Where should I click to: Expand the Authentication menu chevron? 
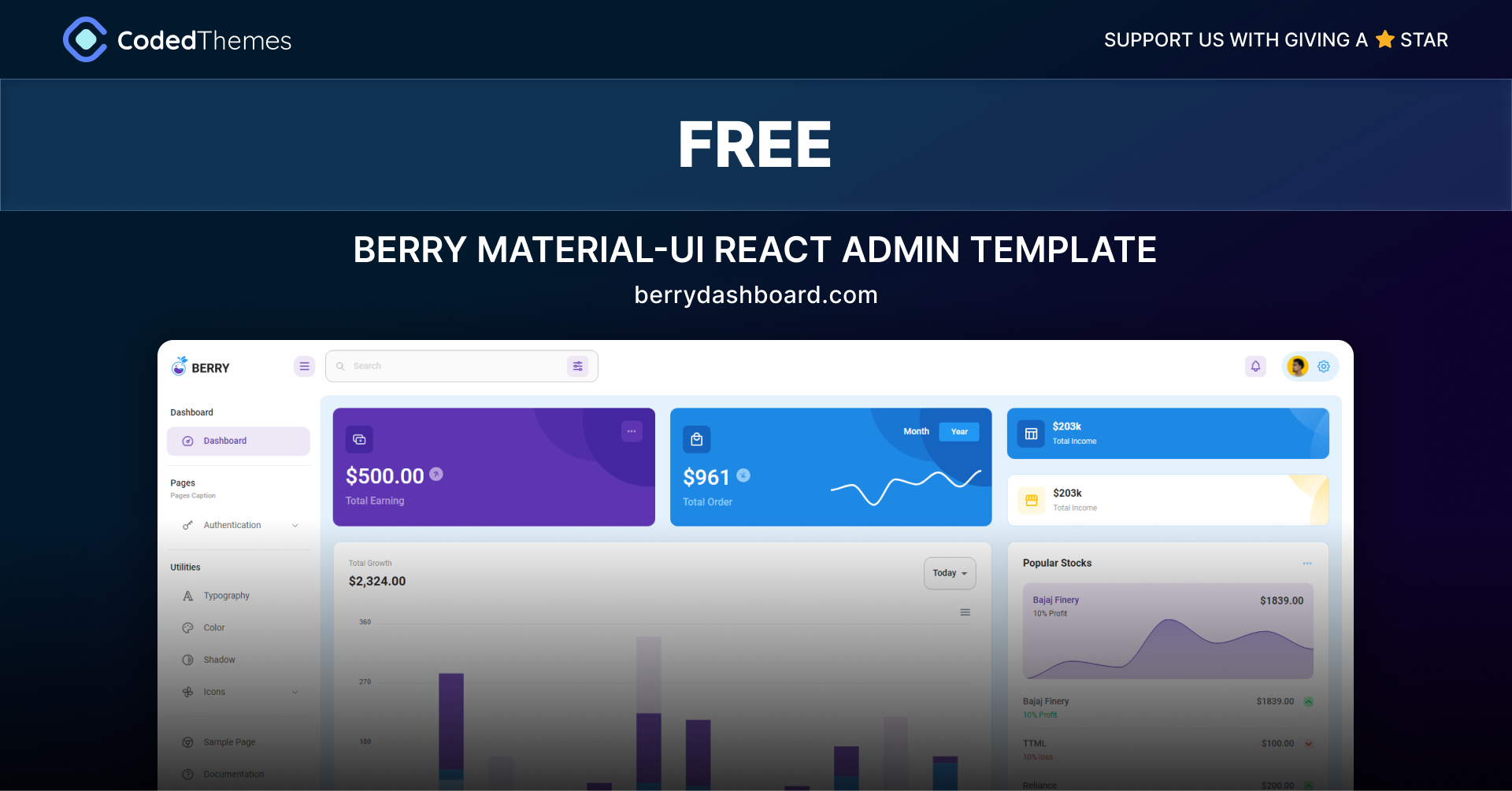point(295,526)
